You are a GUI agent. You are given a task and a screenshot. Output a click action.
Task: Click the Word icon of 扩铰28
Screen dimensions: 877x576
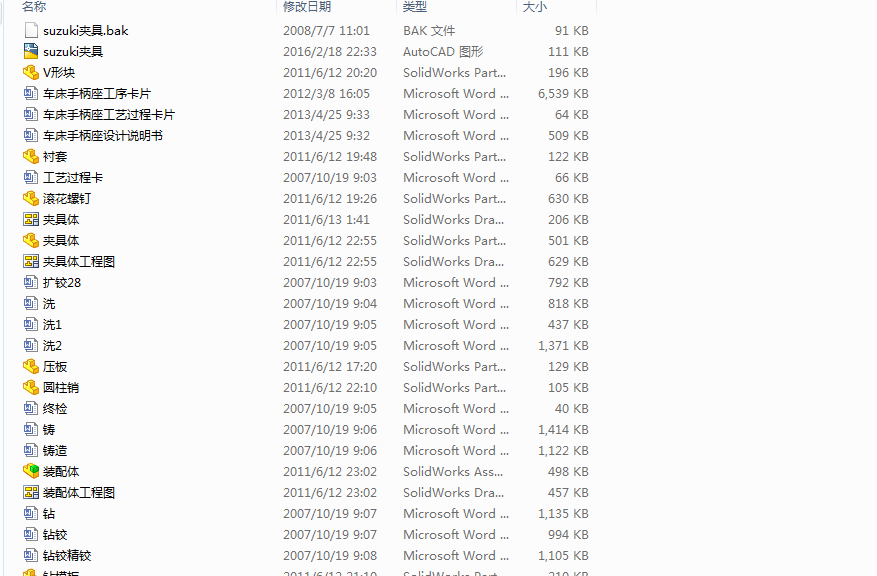coord(31,282)
